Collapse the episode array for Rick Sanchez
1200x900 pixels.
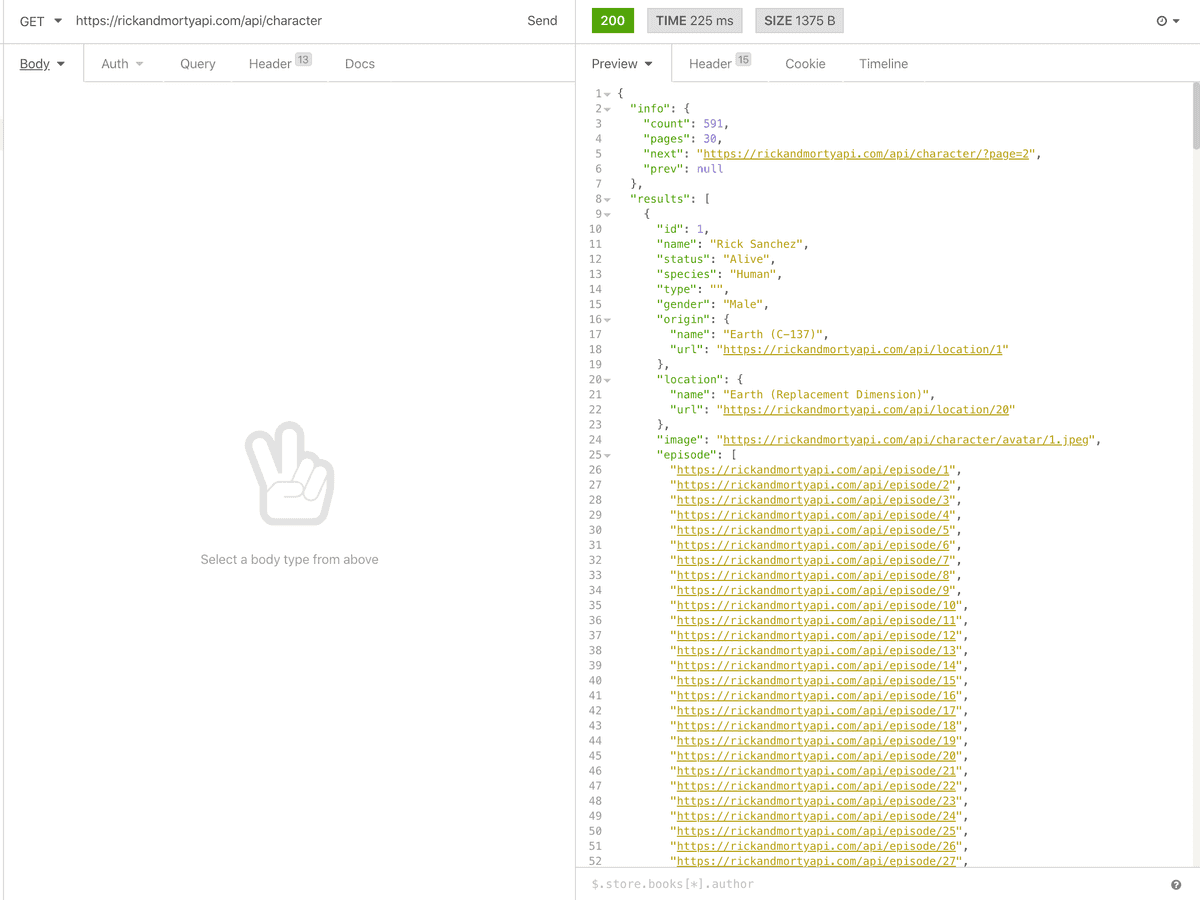pos(606,454)
